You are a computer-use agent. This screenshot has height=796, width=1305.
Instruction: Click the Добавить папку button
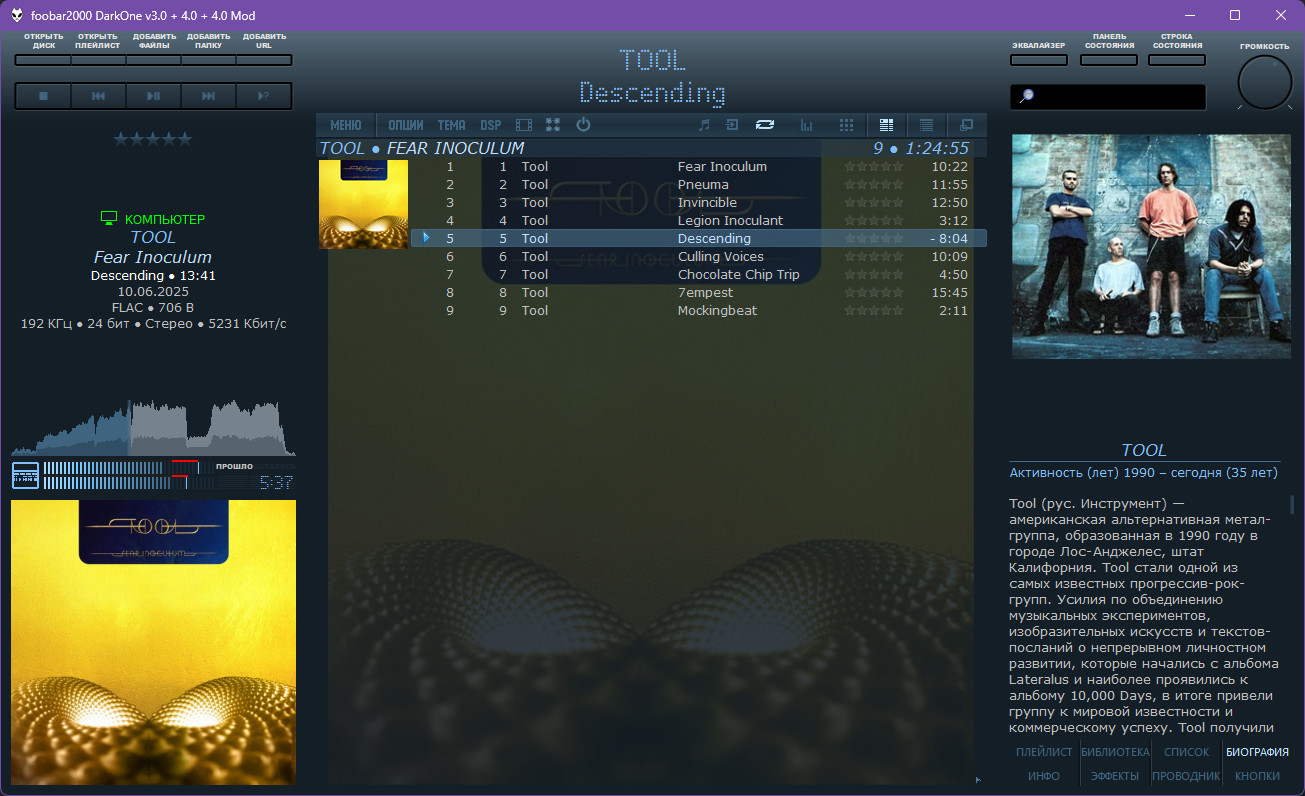(208, 60)
